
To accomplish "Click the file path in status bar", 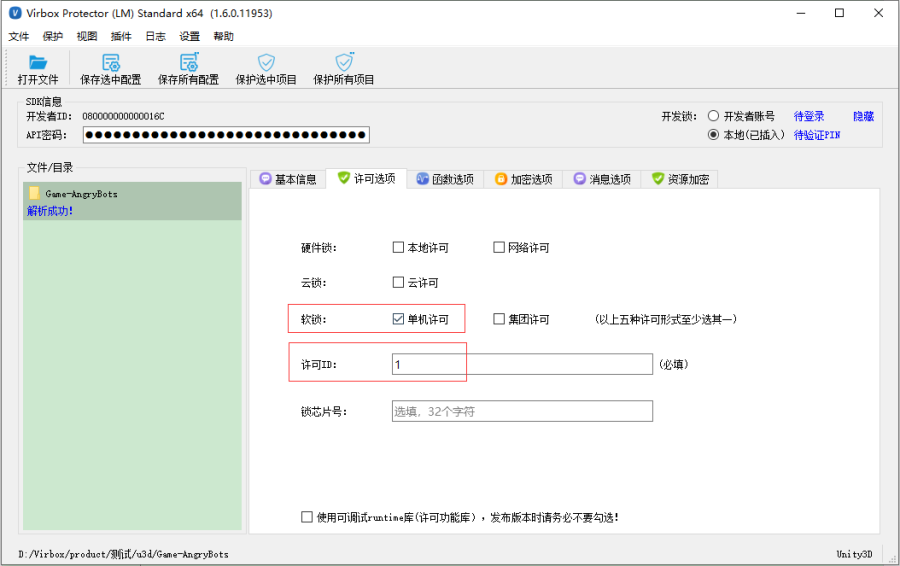I will point(123,554).
